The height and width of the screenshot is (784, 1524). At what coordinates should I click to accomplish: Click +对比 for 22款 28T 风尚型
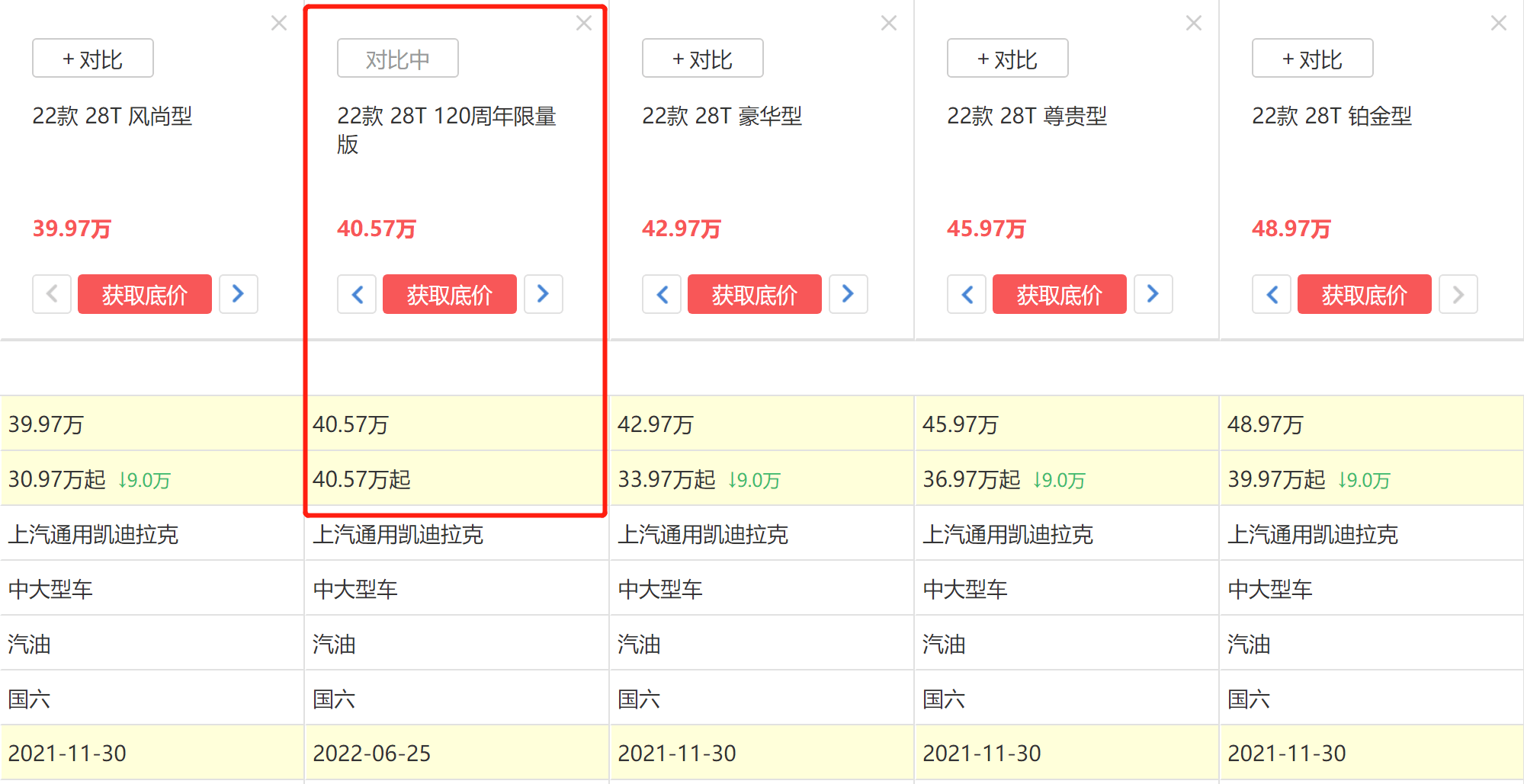point(92,57)
